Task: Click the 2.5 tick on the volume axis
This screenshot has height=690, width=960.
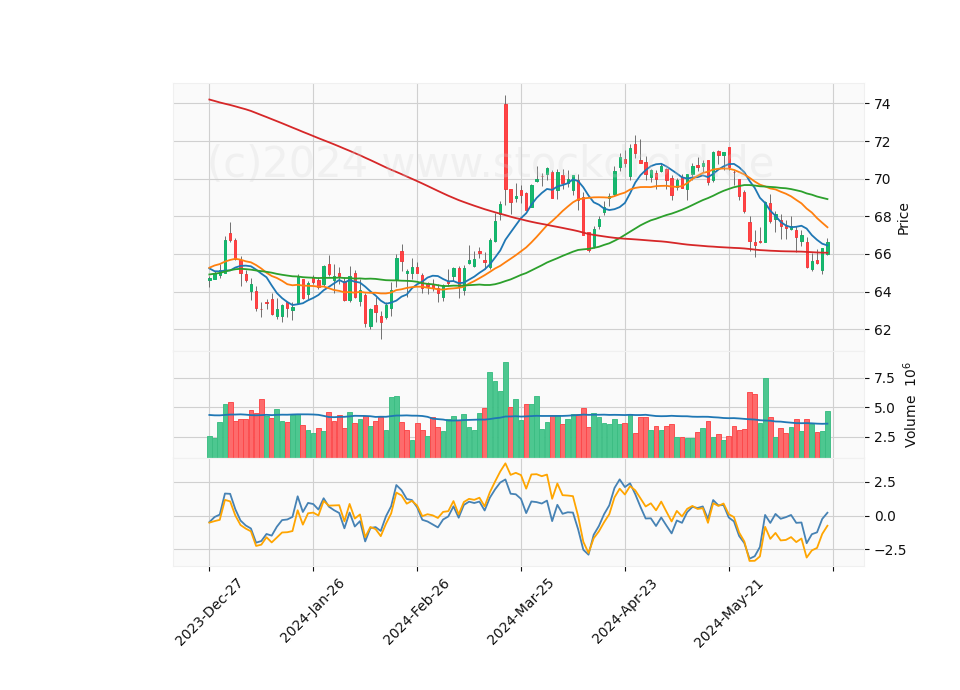Action: click(883, 438)
